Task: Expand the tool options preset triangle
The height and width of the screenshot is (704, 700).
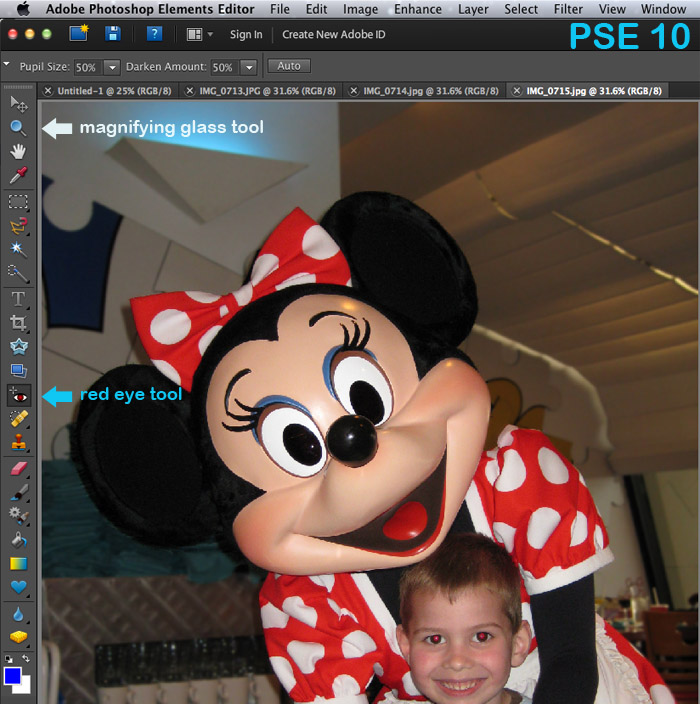Action: click(6, 65)
